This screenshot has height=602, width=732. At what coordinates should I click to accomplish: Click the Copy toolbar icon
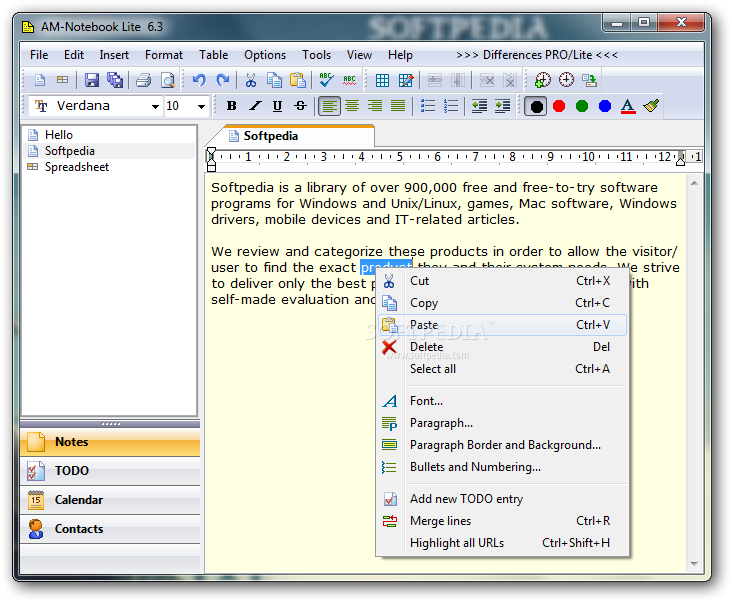click(x=274, y=80)
